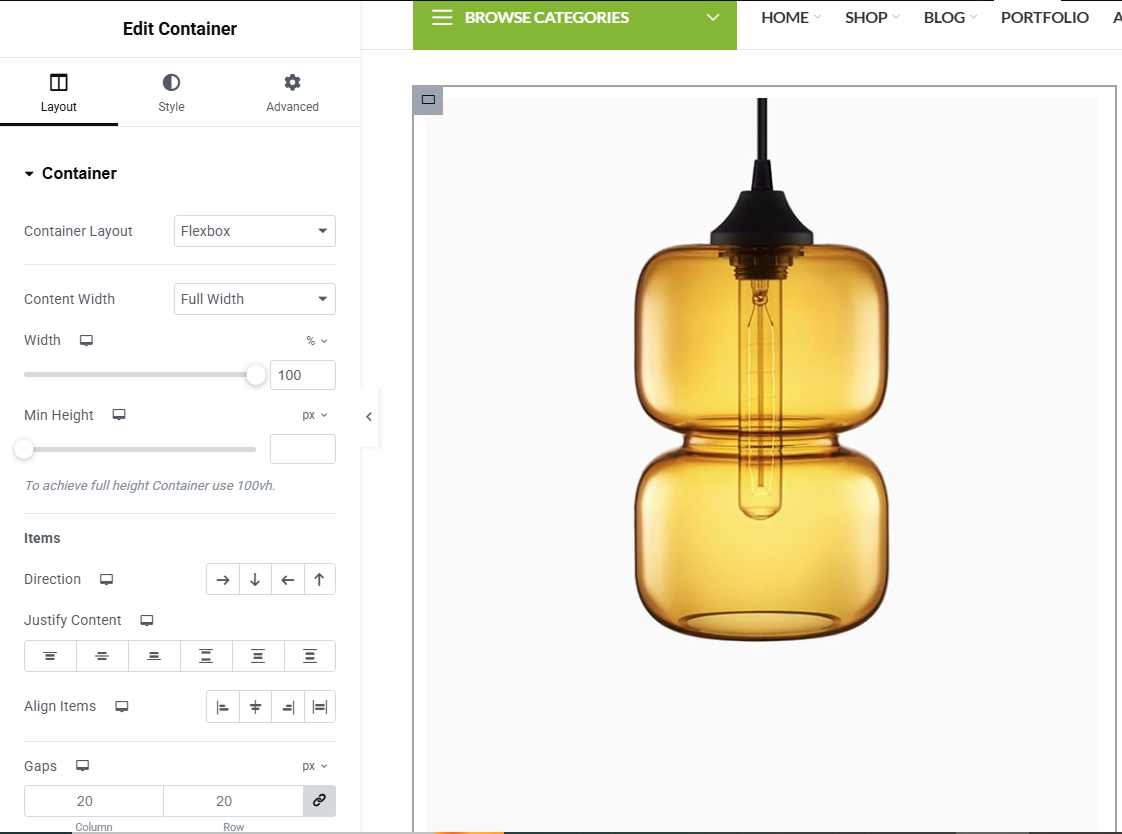Select justify content space evenly option
Viewport: 1122px width, 834px height.
tap(310, 656)
